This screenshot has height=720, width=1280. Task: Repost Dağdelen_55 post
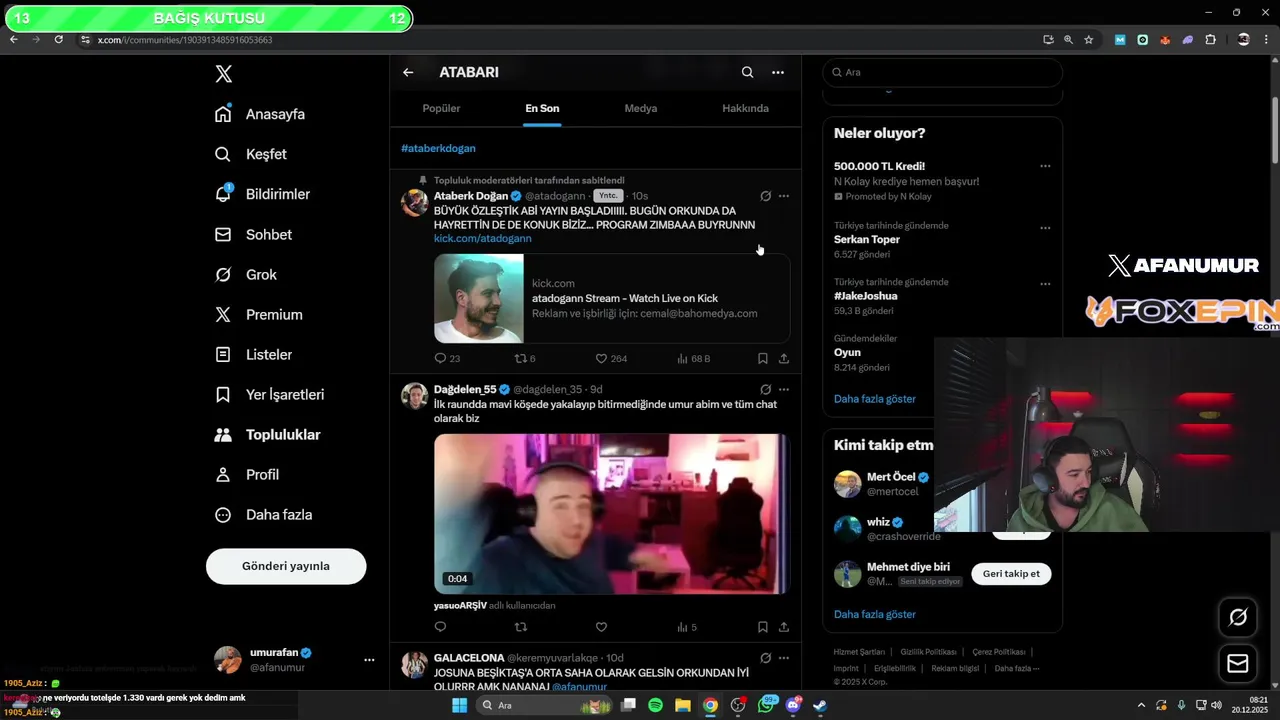click(520, 627)
